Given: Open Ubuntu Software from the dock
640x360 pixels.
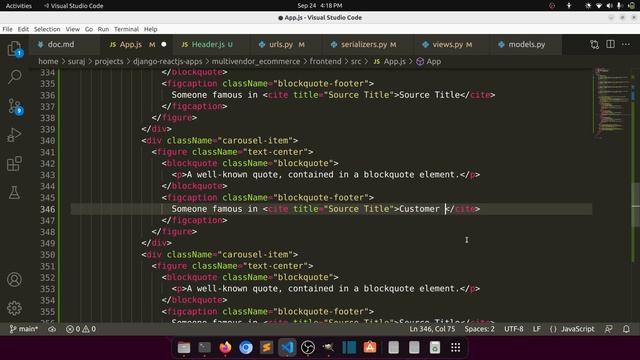Looking at the screenshot, I should tap(370, 347).
